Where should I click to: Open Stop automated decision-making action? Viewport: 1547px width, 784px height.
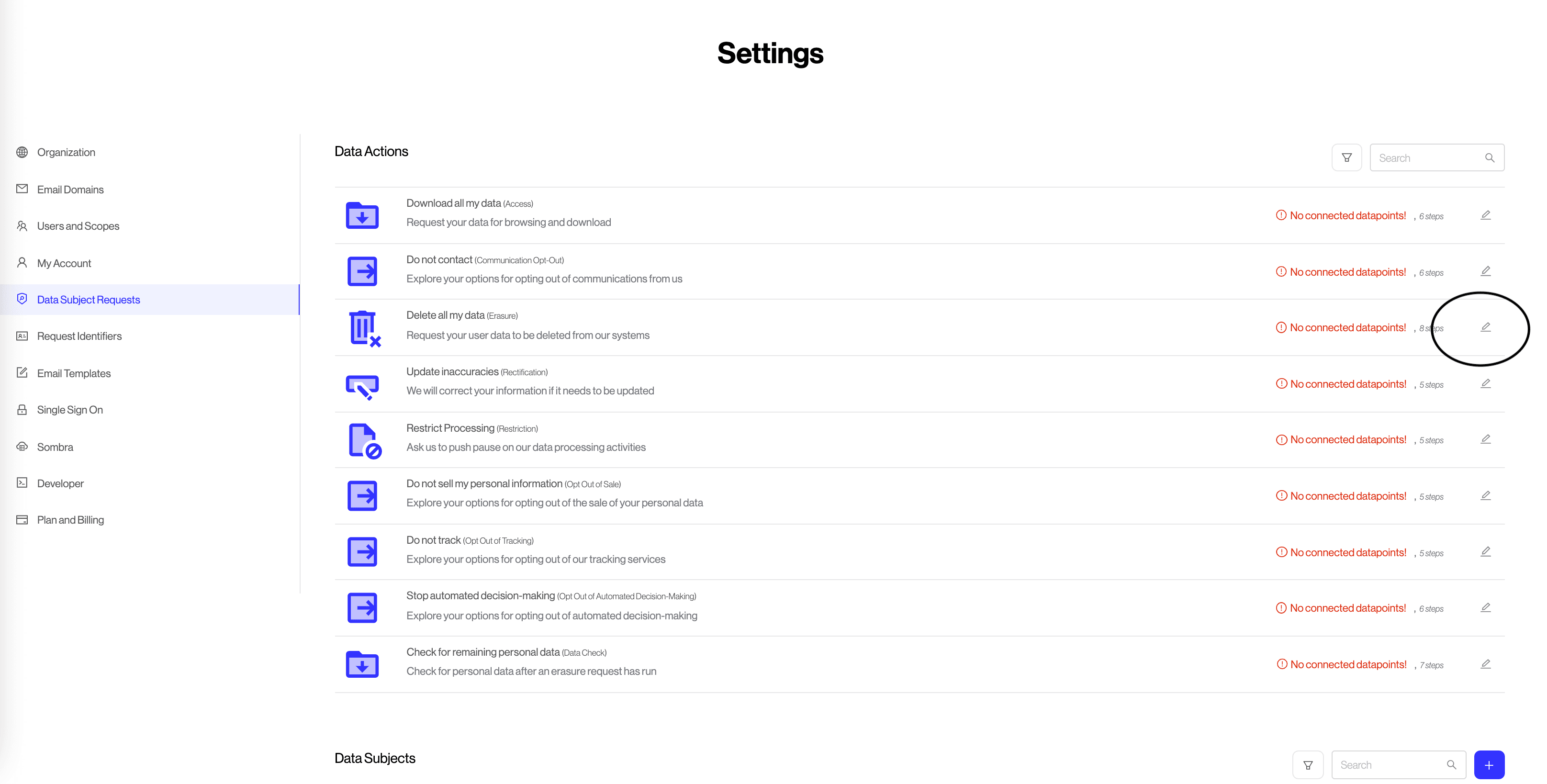[481, 595]
